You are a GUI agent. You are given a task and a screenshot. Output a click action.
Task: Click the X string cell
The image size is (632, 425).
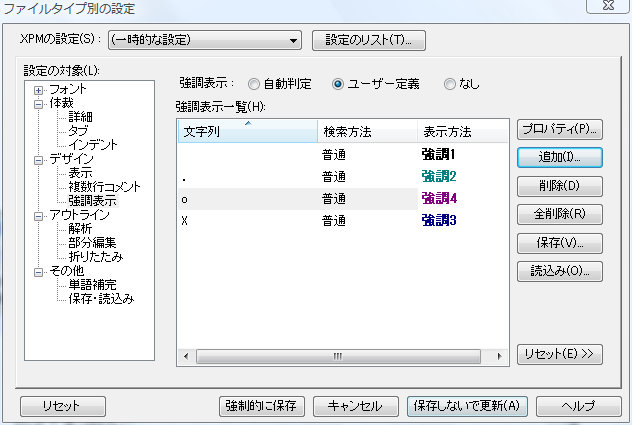(x=185, y=221)
